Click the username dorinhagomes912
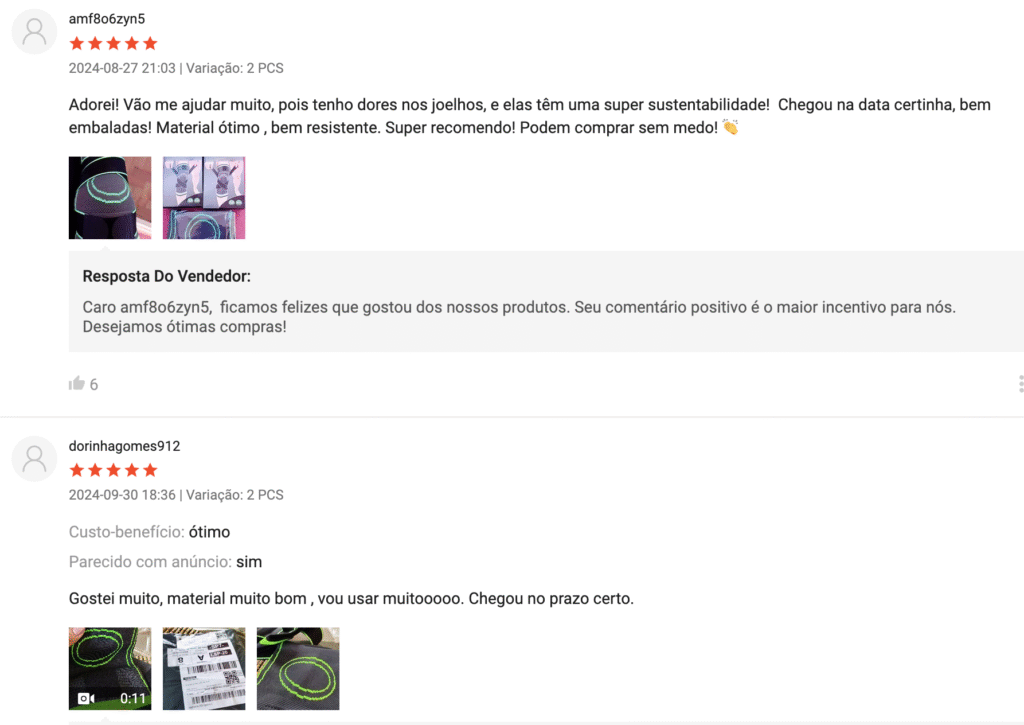The image size is (1024, 725). [x=125, y=446]
